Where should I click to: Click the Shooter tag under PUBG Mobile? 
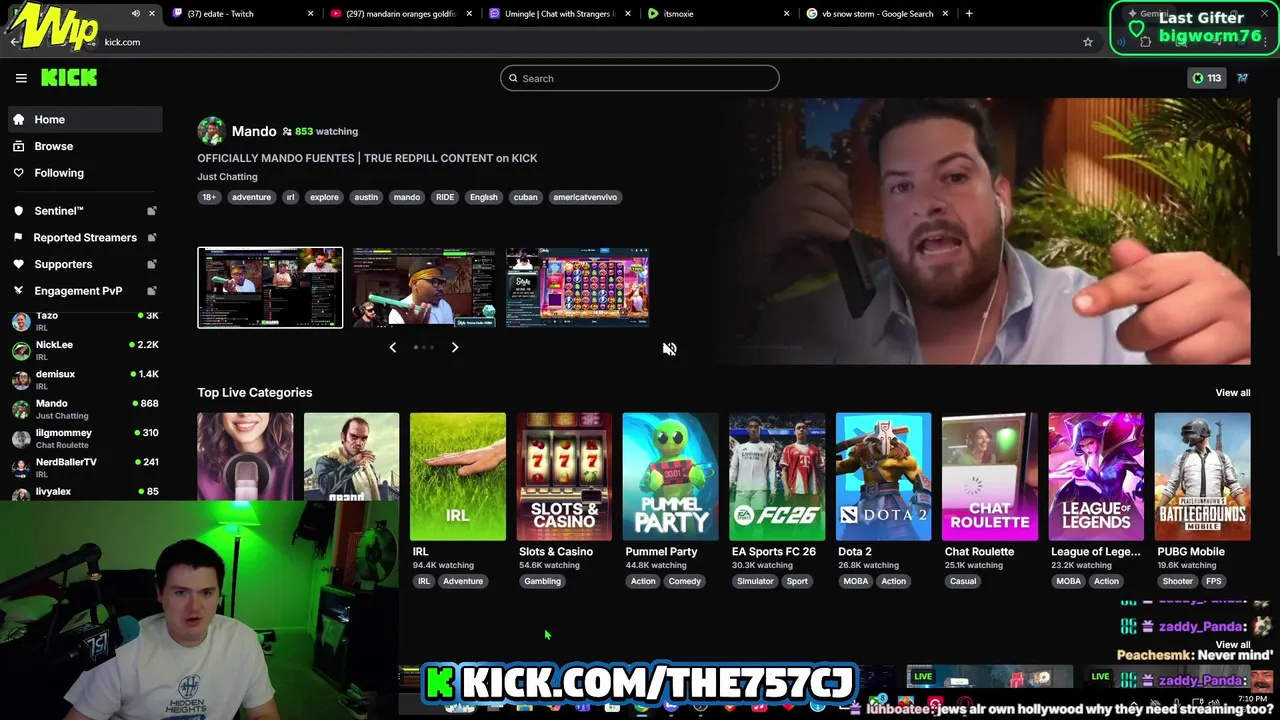1178,581
